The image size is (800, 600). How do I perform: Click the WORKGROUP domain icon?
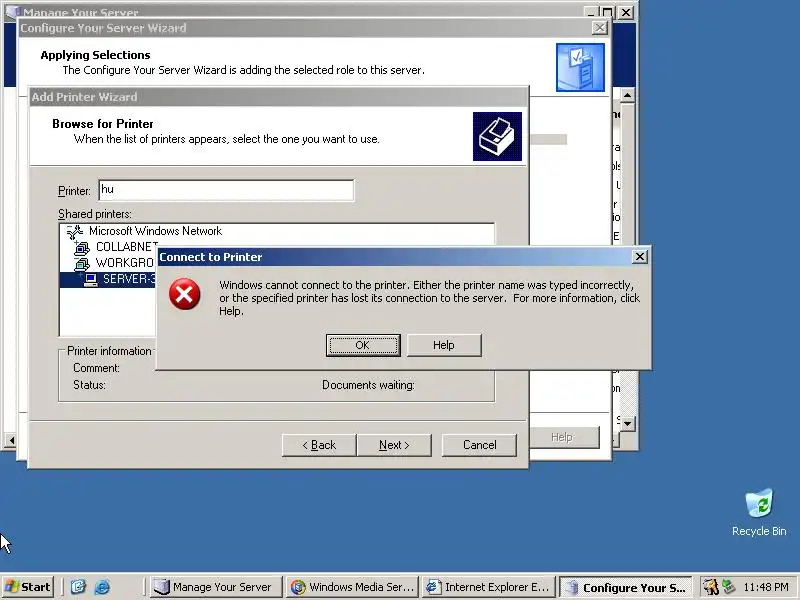click(x=82, y=264)
